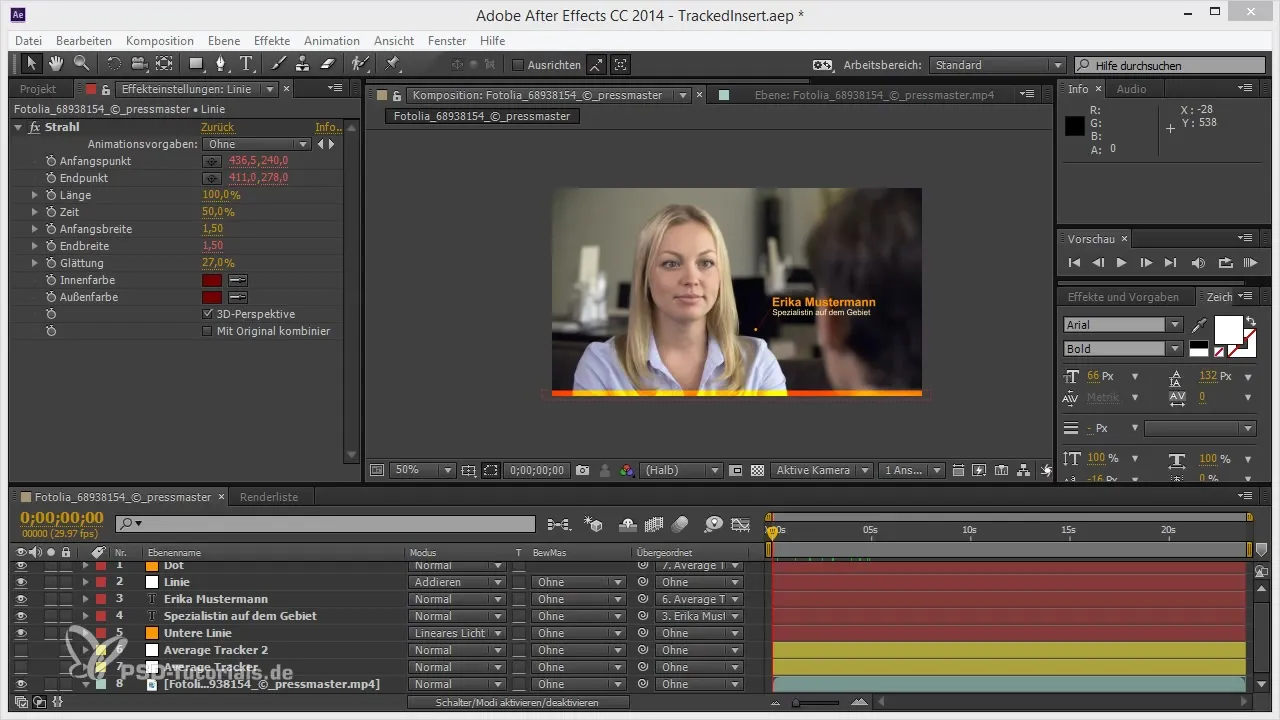The width and height of the screenshot is (1280, 720).
Task: Click the Info link for Strahl effect
Action: point(328,127)
